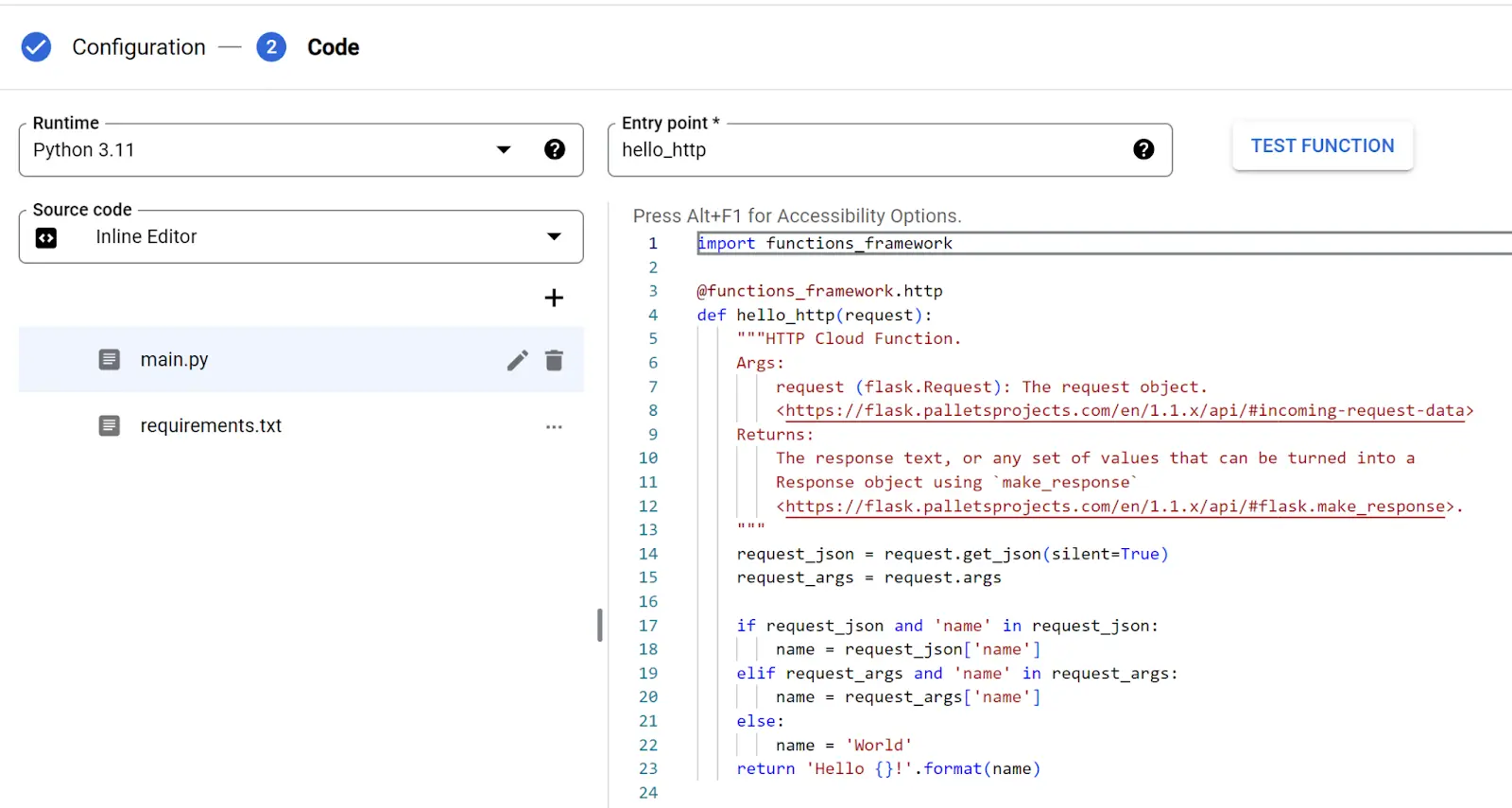The width and height of the screenshot is (1512, 808).
Task: Click the main.py file document icon
Action: pyautogui.click(x=110, y=359)
